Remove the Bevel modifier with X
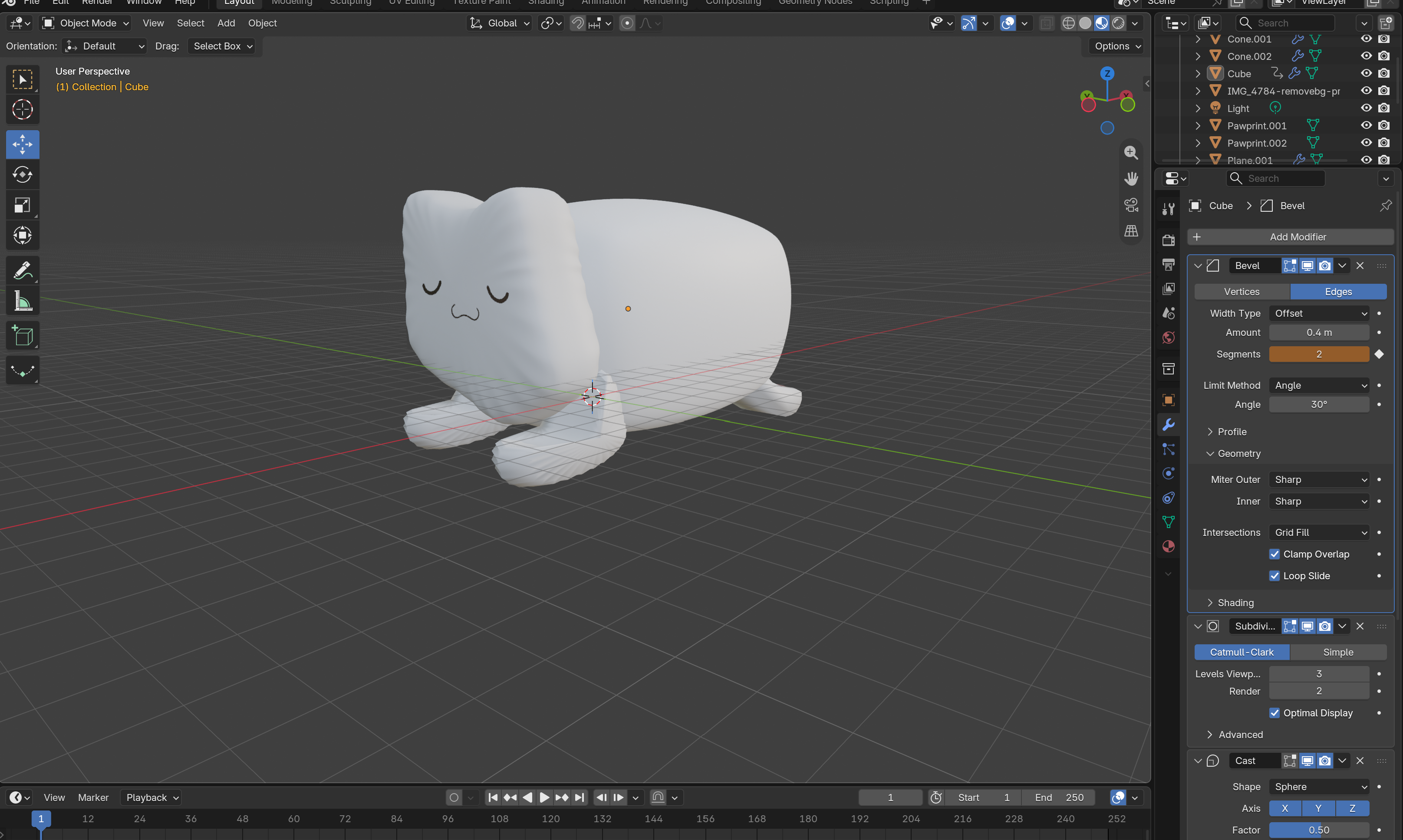This screenshot has height=840, width=1403. click(1360, 266)
